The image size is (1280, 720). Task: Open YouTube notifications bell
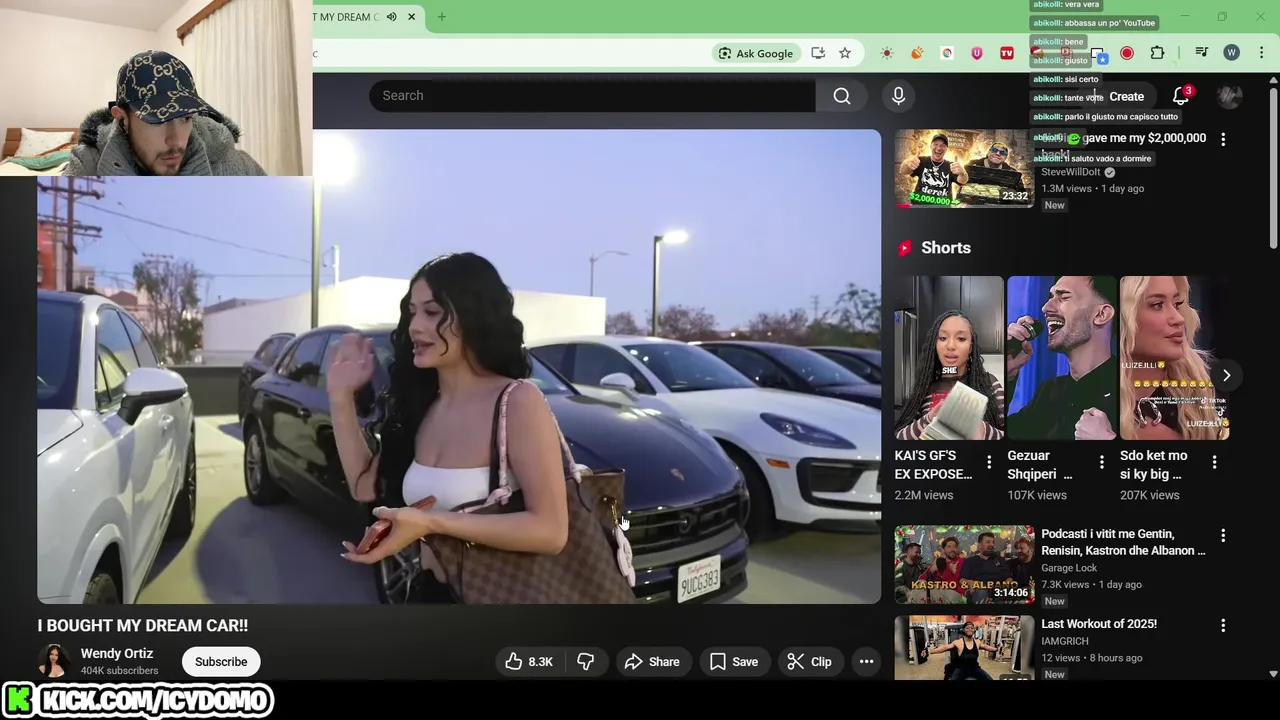click(1181, 96)
